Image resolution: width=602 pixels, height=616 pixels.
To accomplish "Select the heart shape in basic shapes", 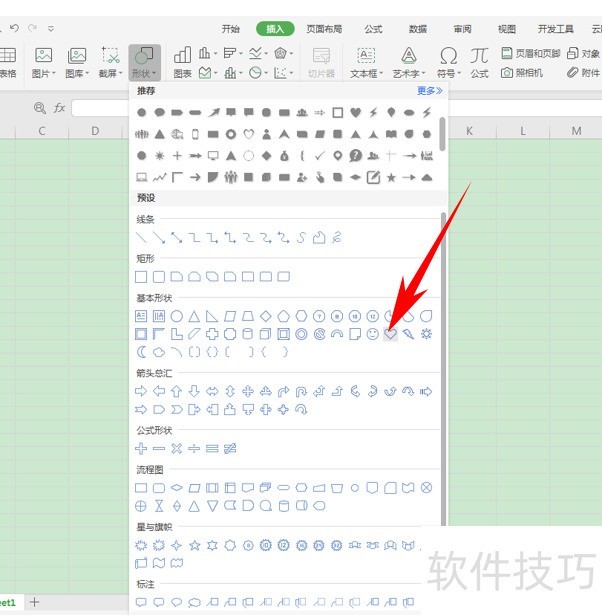I will point(390,334).
